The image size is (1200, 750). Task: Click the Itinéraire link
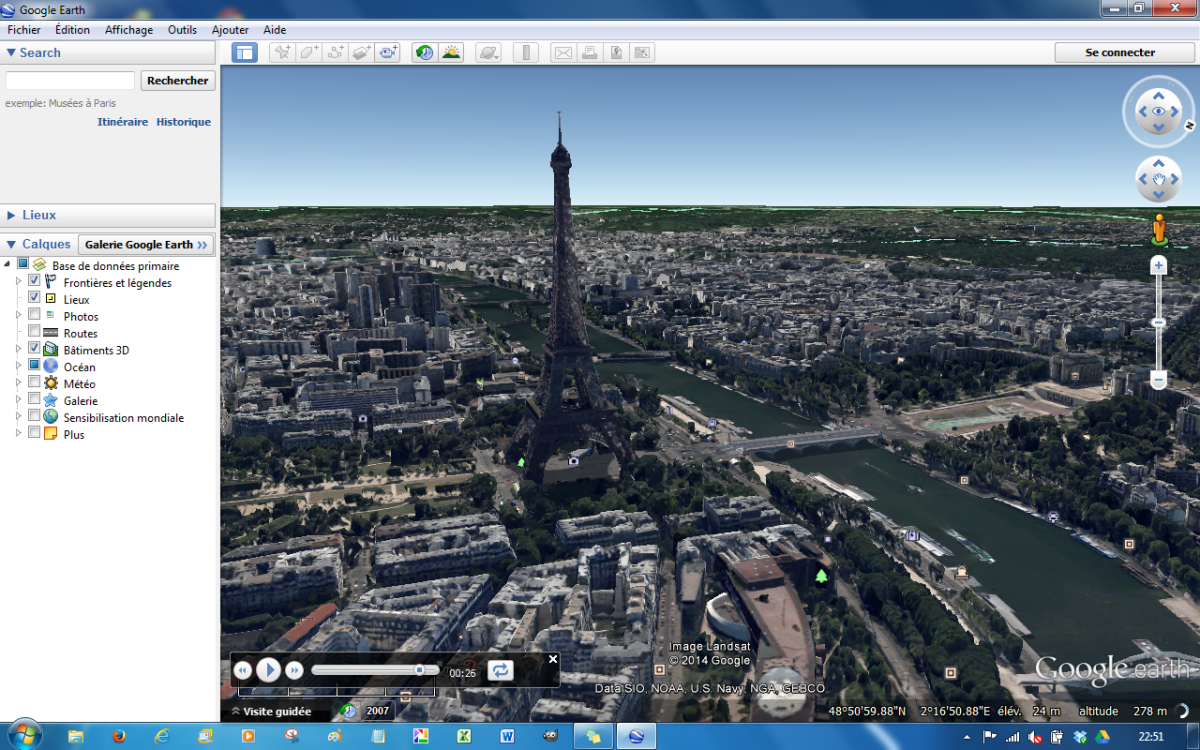(122, 122)
